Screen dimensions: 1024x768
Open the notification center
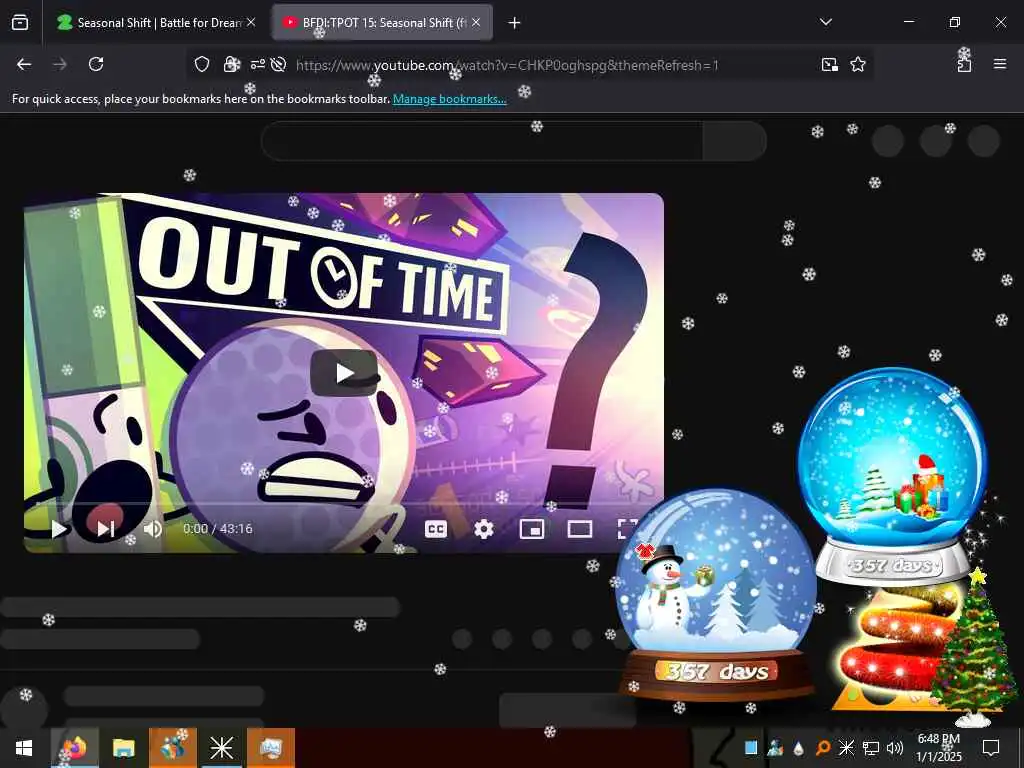click(991, 748)
